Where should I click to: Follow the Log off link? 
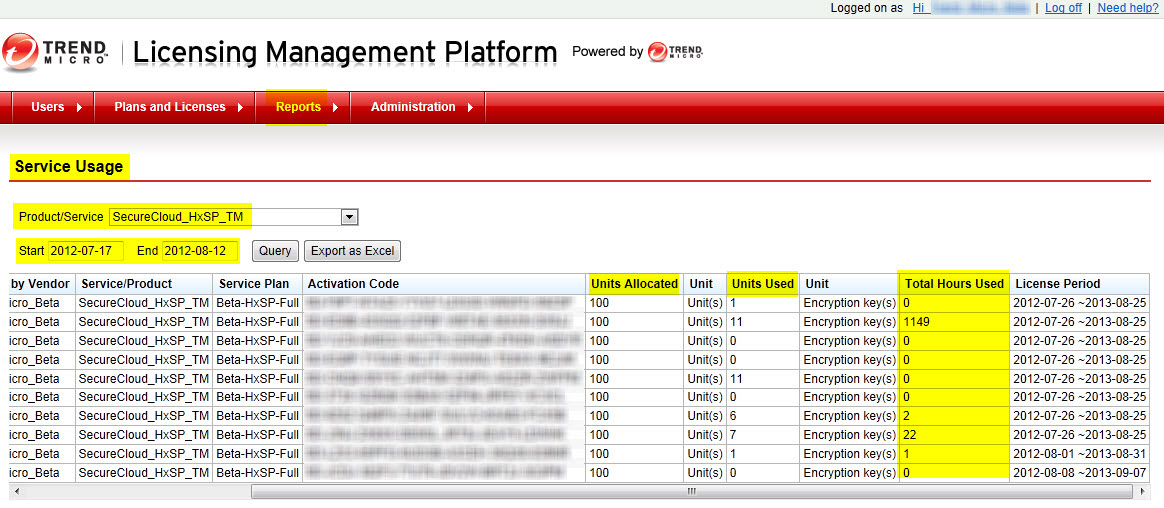(x=1063, y=8)
